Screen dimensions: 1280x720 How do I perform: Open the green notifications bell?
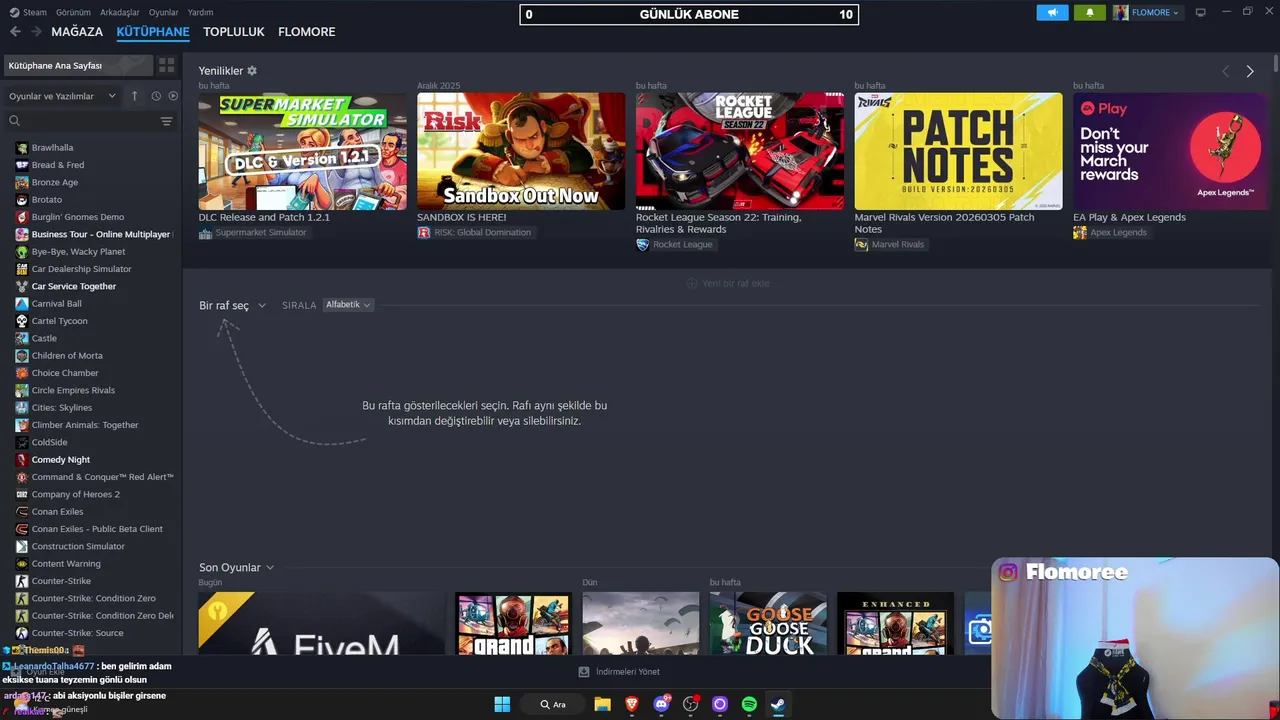pyautogui.click(x=1089, y=12)
